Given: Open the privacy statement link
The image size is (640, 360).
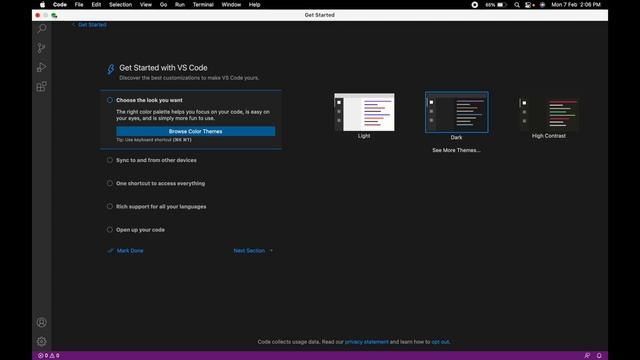Looking at the screenshot, I should click(x=367, y=342).
